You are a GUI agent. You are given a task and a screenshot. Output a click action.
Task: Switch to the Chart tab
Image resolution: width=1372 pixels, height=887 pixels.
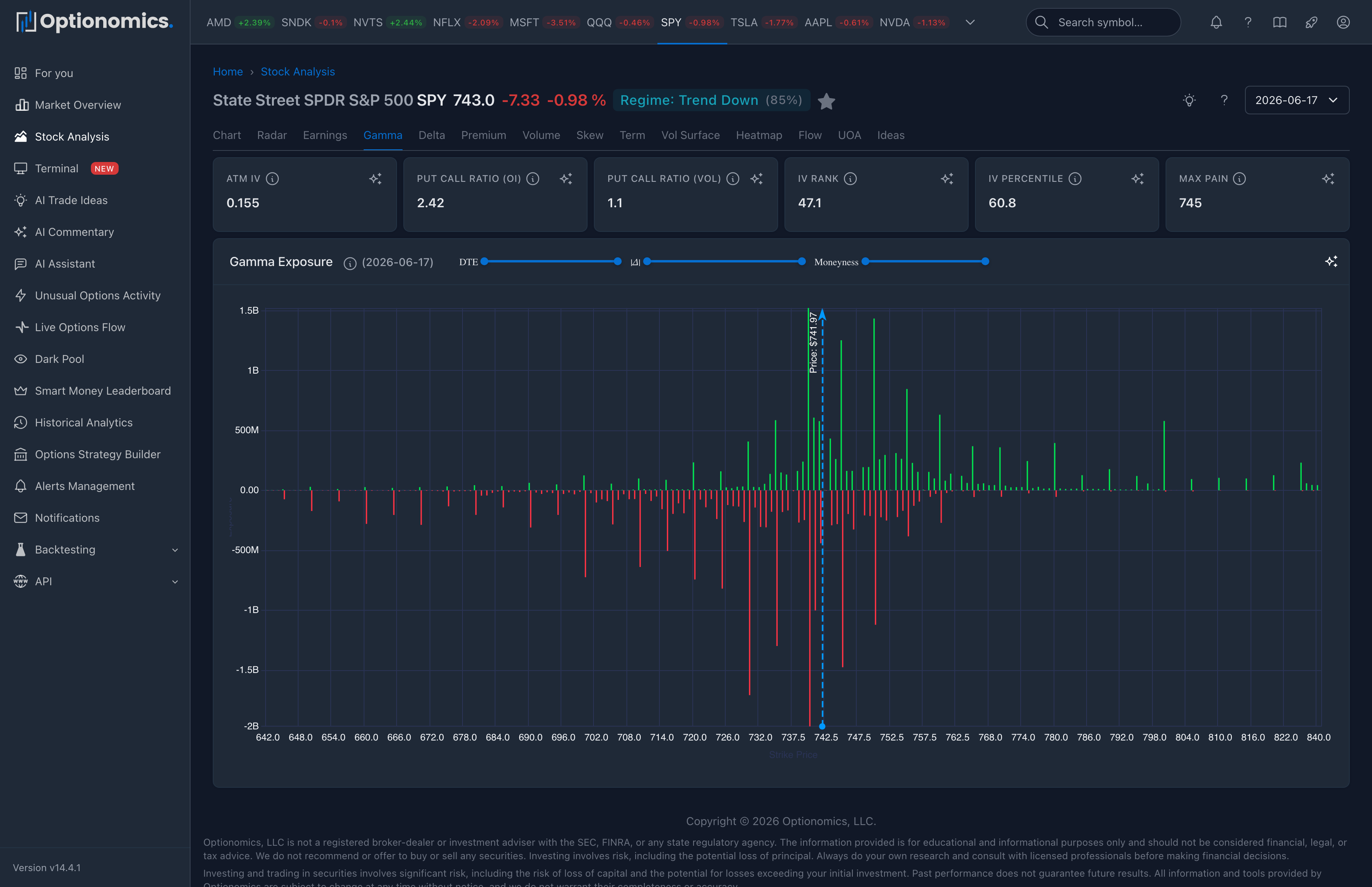pyautogui.click(x=227, y=135)
